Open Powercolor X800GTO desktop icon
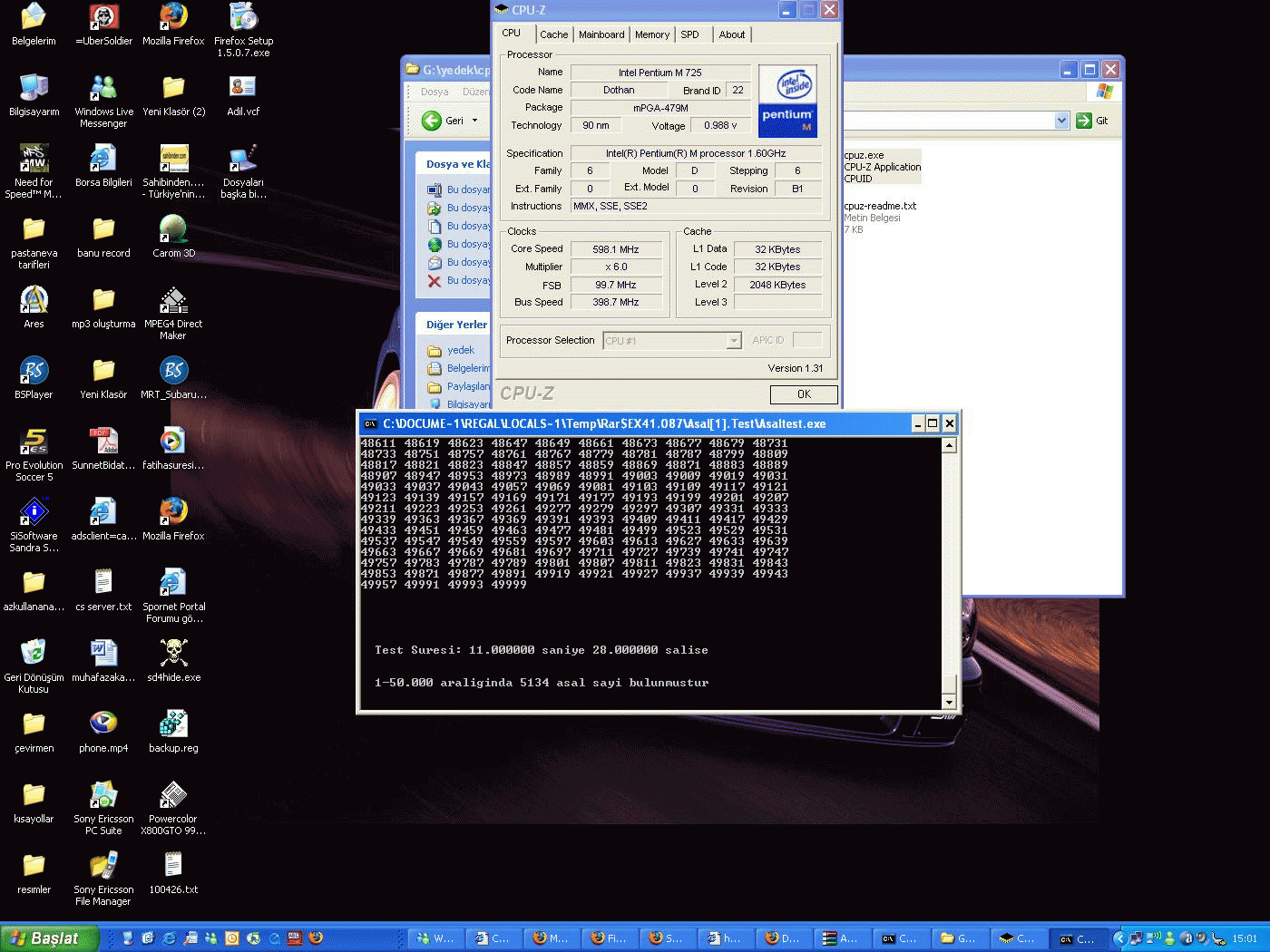Image resolution: width=1270 pixels, height=952 pixels. coord(173,807)
